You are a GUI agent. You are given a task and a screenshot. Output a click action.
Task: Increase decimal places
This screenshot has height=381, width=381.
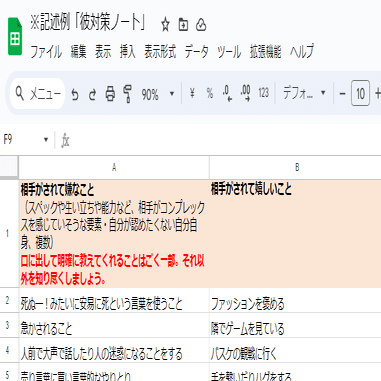[246, 93]
